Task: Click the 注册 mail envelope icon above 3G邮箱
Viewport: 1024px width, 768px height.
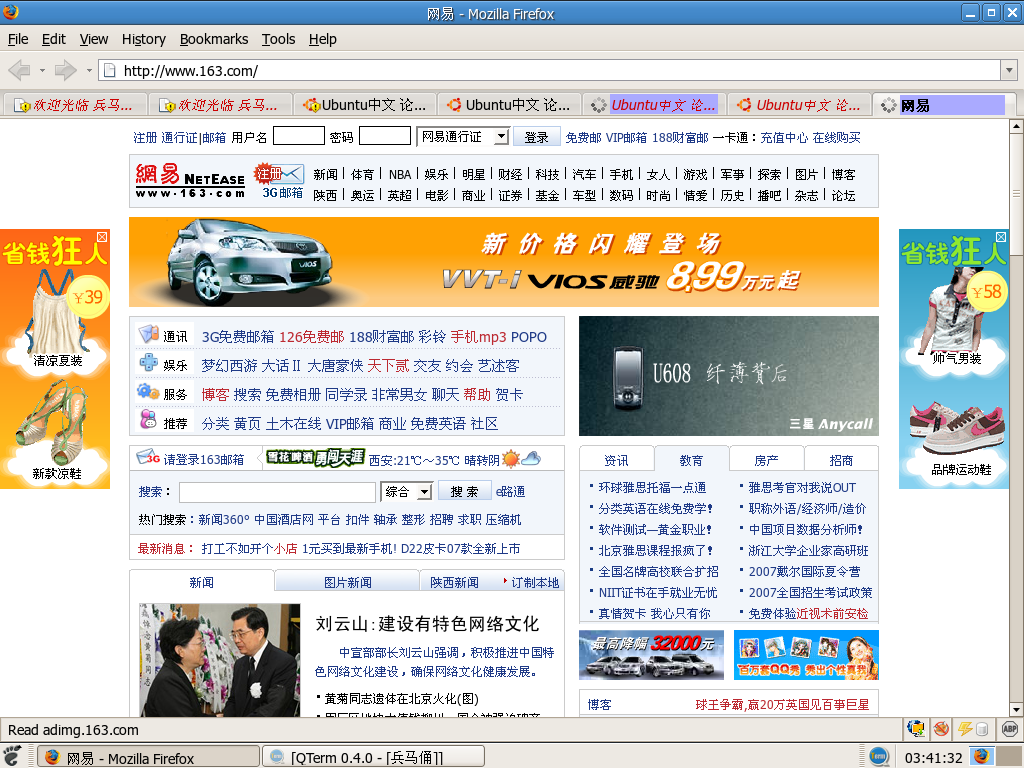Action: coord(280,173)
